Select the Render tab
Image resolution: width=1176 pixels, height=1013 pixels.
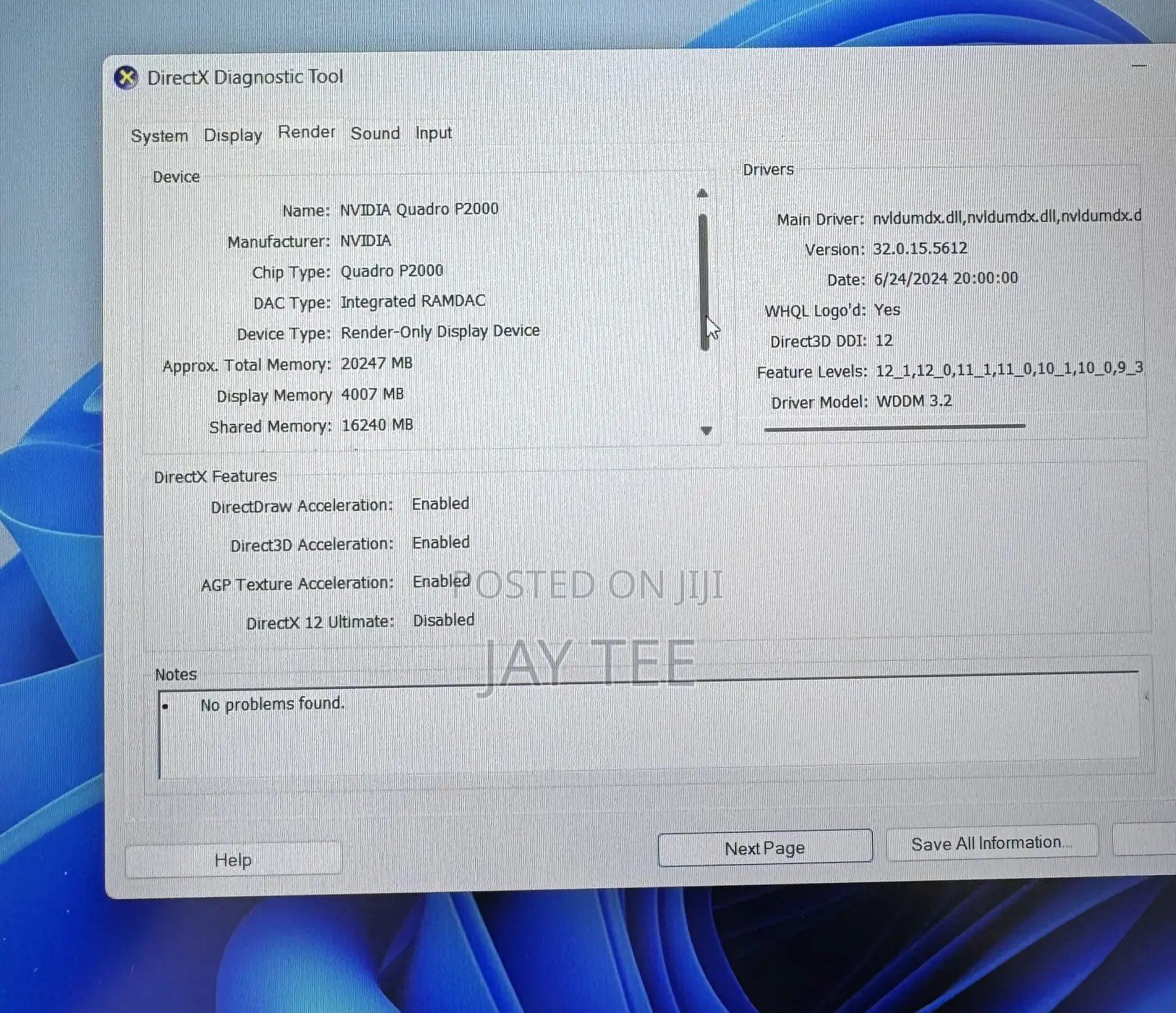pyautogui.click(x=306, y=132)
